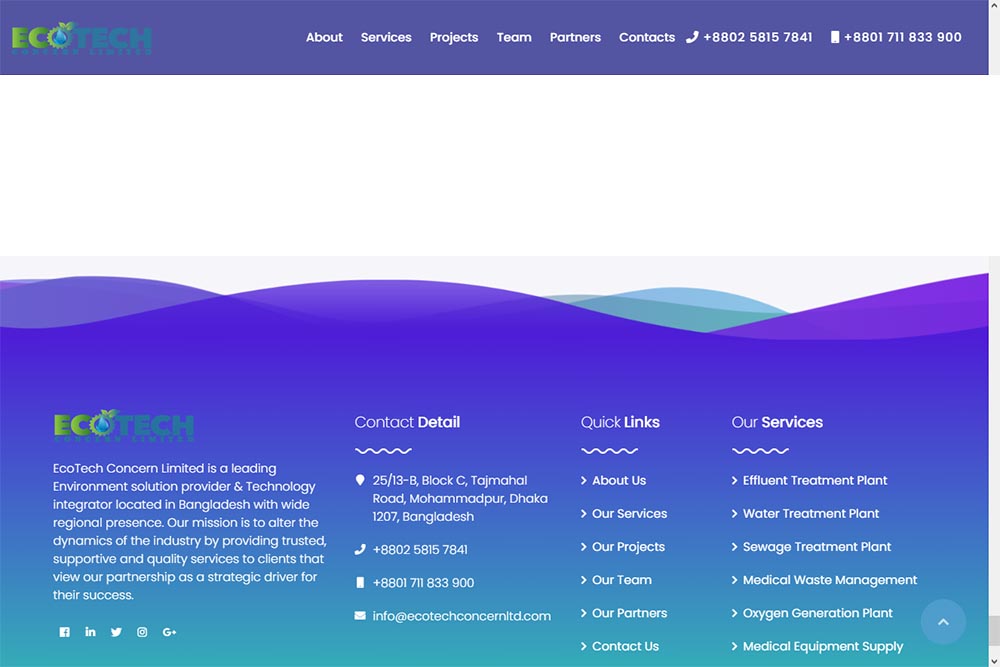Go to Services in top navigation
This screenshot has width=1000, height=667.
pyautogui.click(x=386, y=37)
